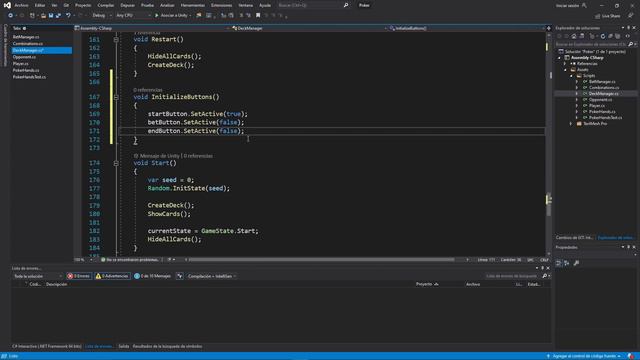Click 'Agregar al control de código fuente' in status bar

pyautogui.click(x=584, y=356)
